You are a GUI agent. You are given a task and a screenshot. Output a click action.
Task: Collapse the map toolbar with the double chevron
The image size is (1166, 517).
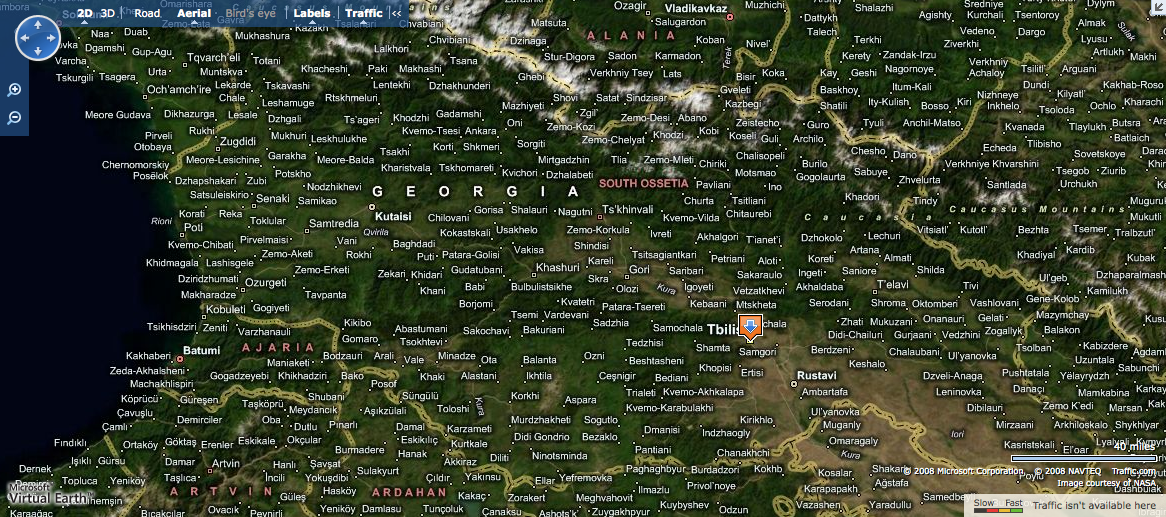[x=397, y=14]
